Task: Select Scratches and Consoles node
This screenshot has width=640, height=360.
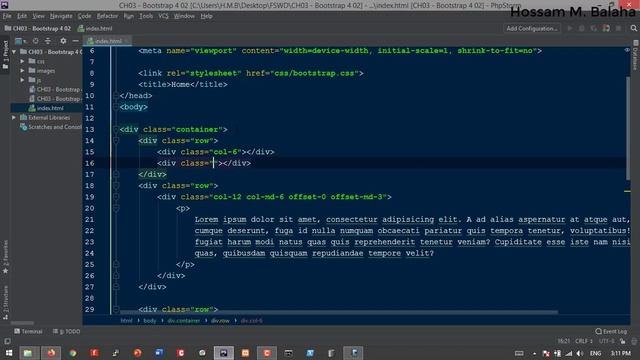Action: pyautogui.click(x=51, y=127)
